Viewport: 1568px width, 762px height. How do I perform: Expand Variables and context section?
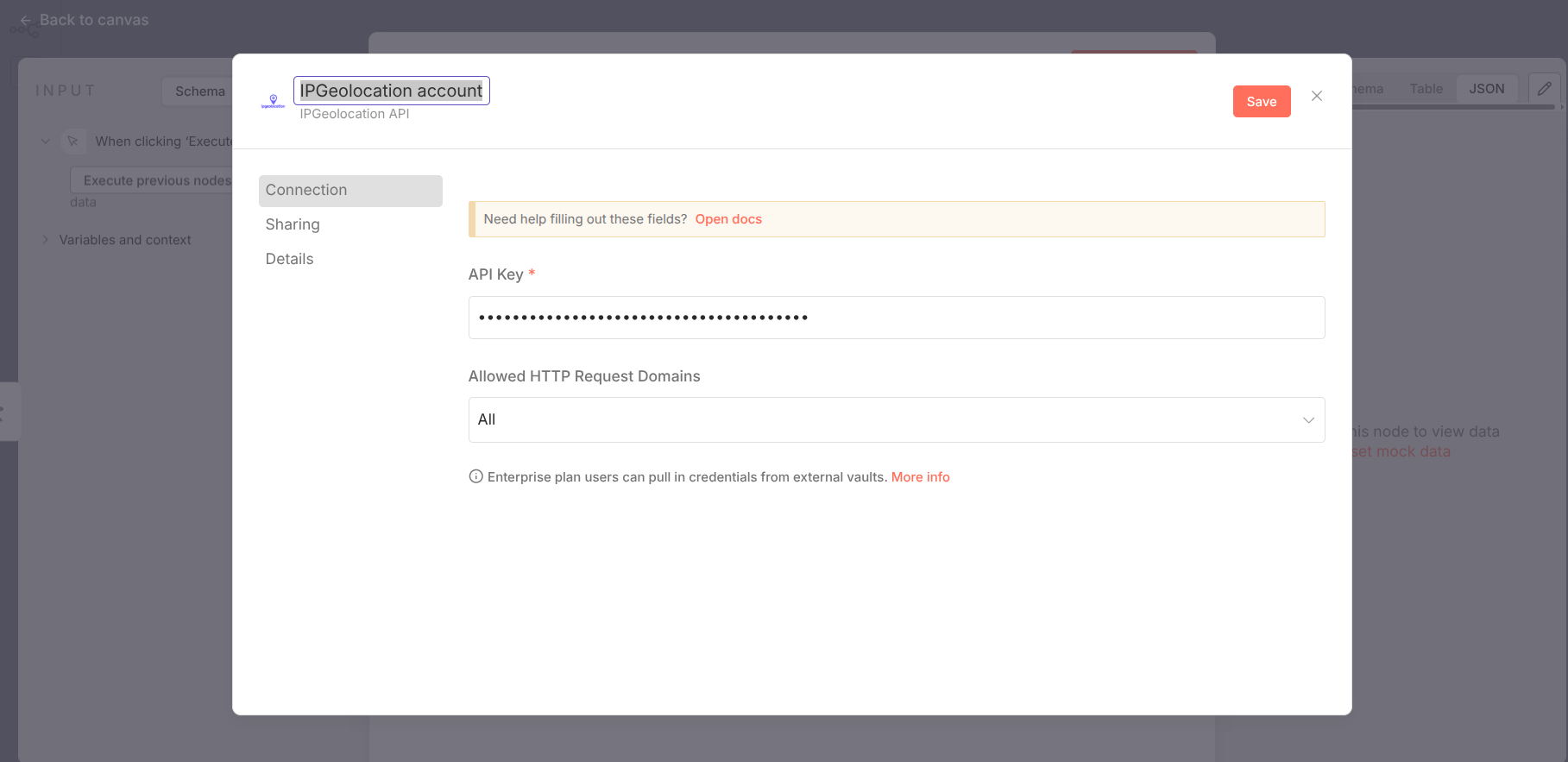(46, 240)
